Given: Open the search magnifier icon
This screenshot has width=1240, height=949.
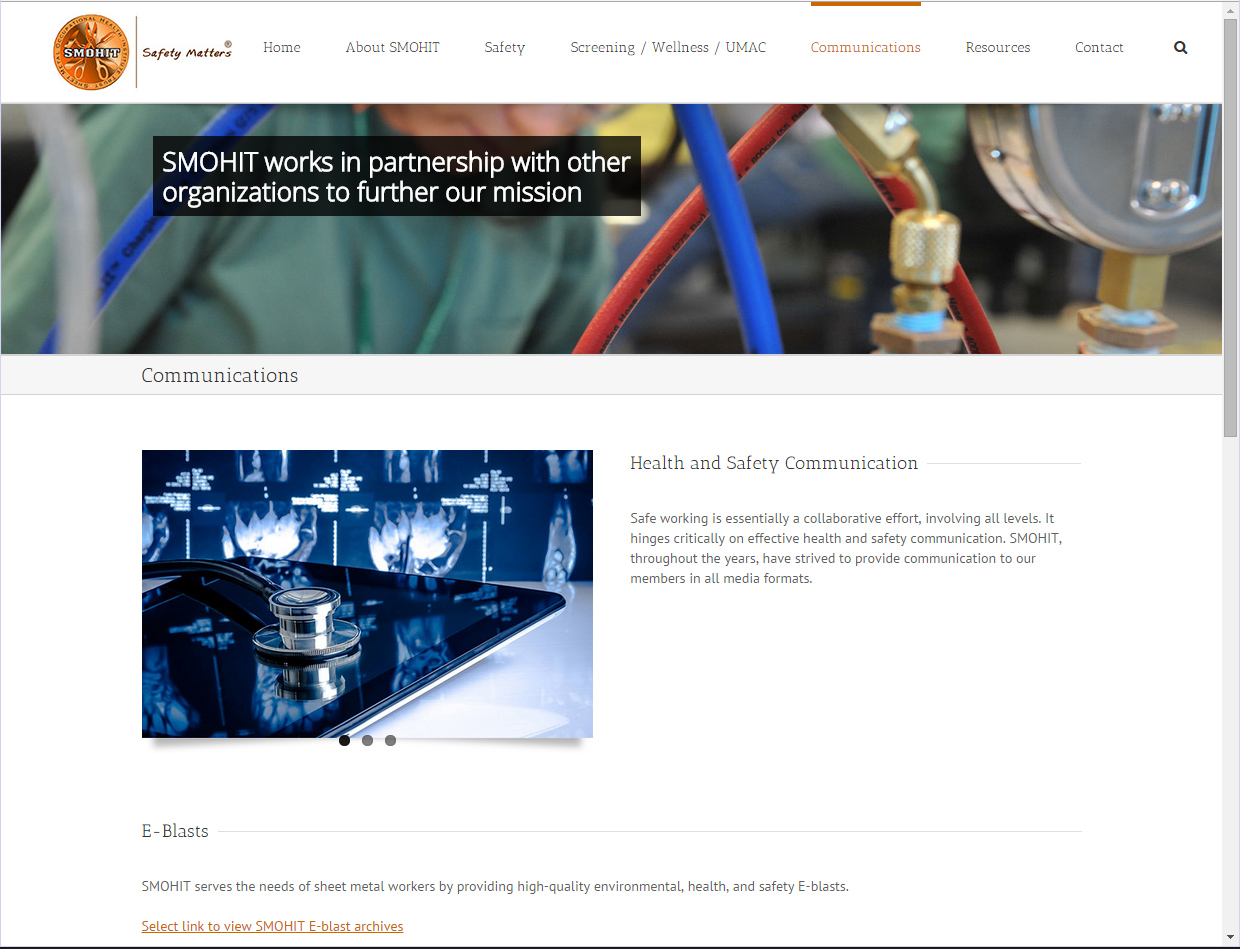Looking at the screenshot, I should click(1180, 47).
